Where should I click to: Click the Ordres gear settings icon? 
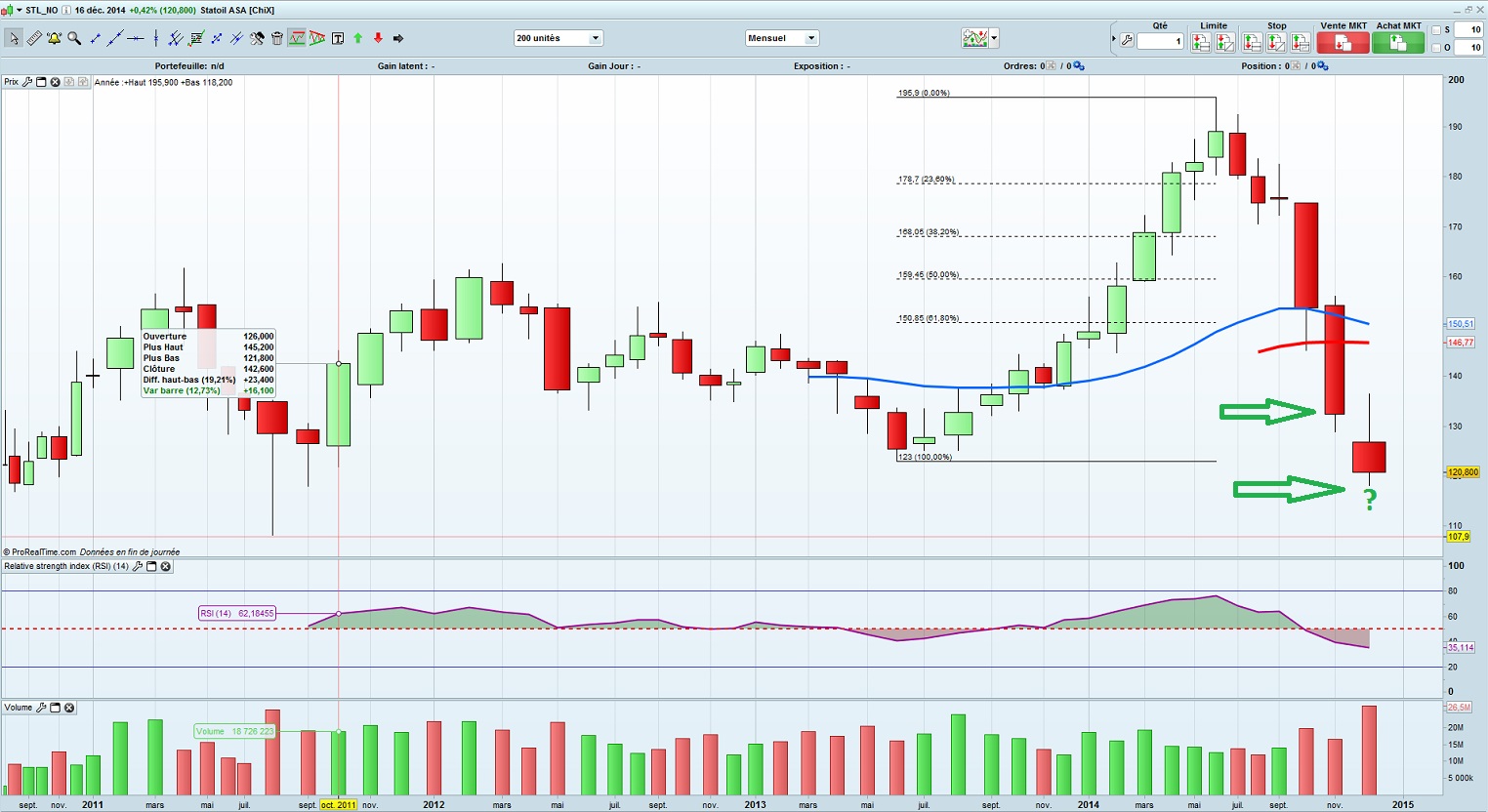pyautogui.click(x=1079, y=65)
